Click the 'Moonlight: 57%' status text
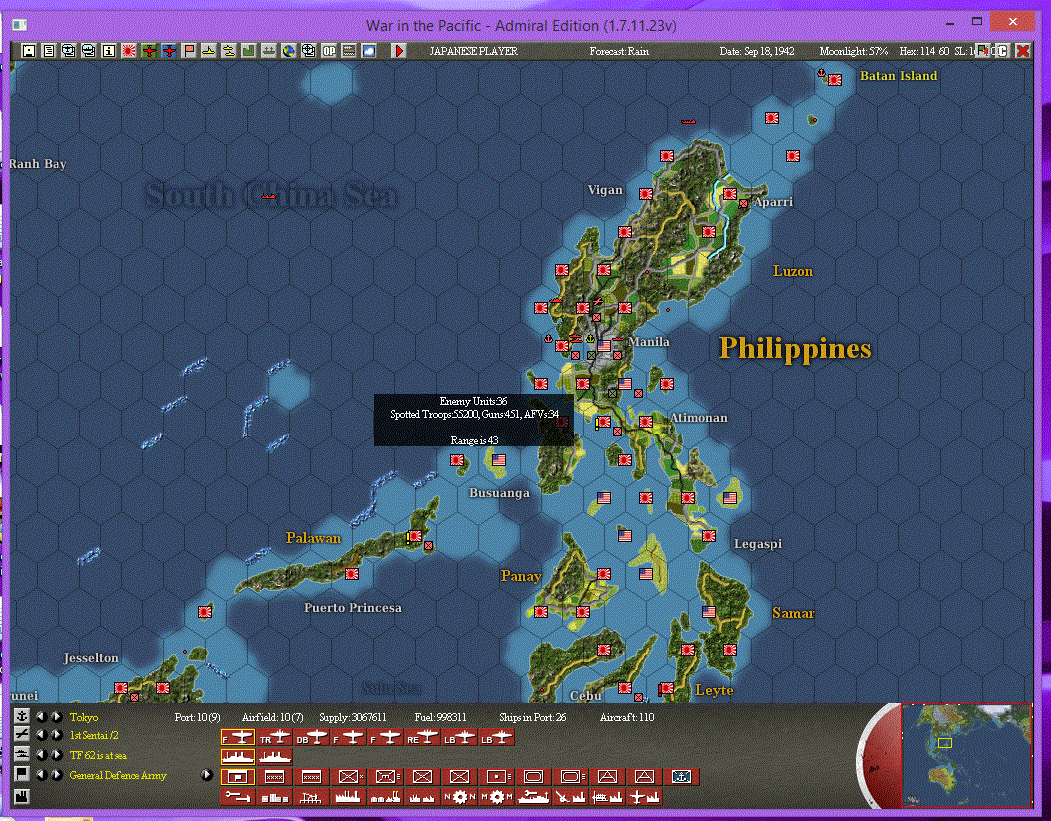The width and height of the screenshot is (1051, 821). 853,51
